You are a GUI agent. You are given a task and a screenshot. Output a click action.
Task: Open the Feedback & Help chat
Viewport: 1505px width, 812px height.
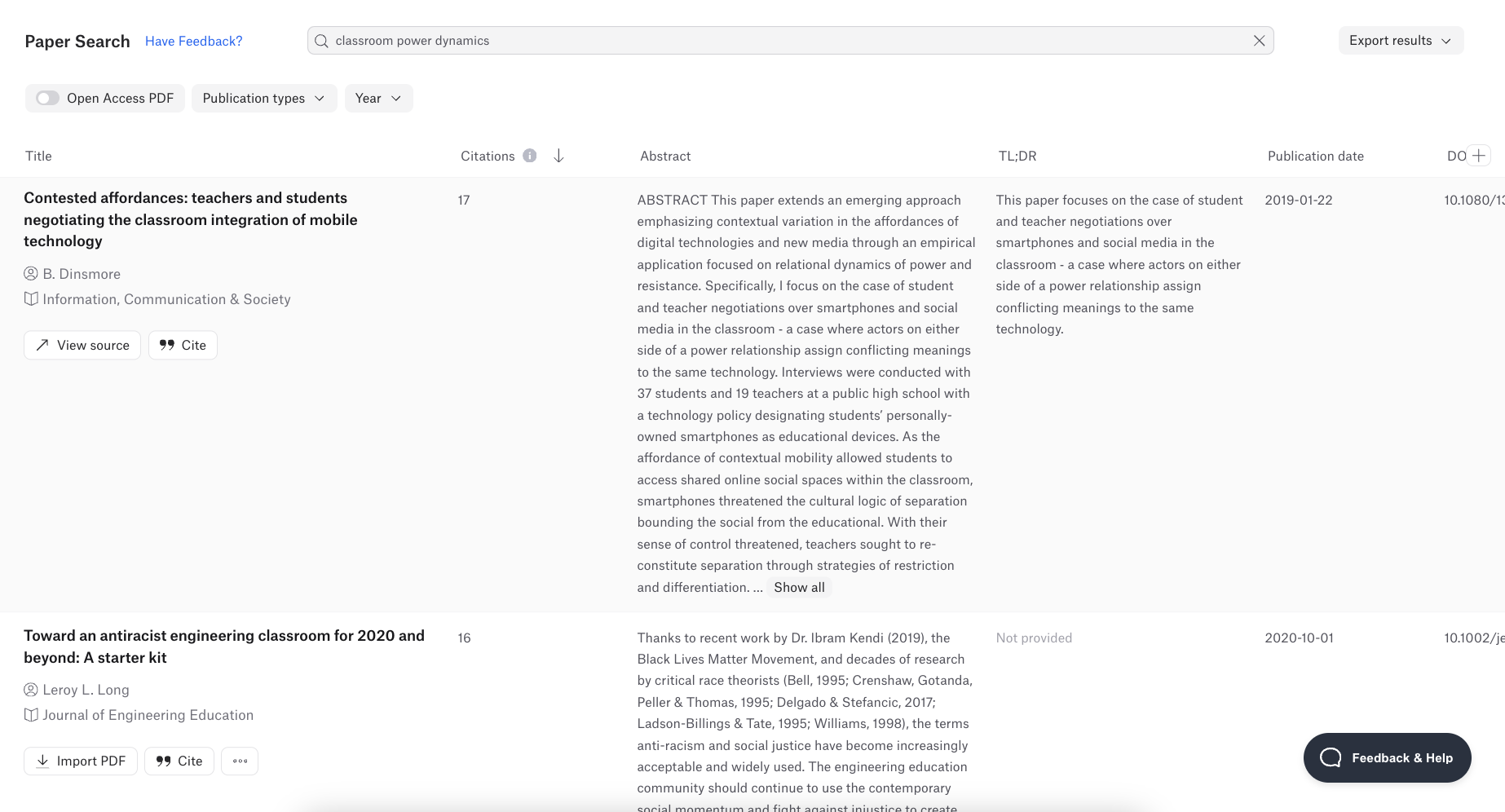point(1387,757)
